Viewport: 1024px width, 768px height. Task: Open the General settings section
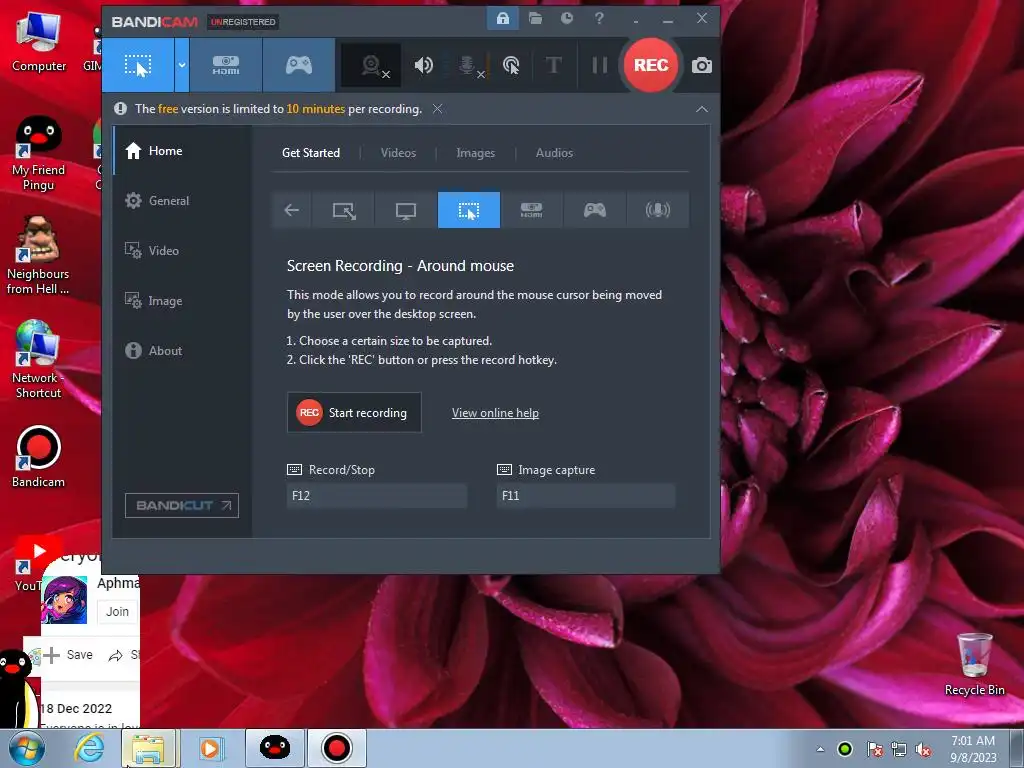click(x=157, y=200)
